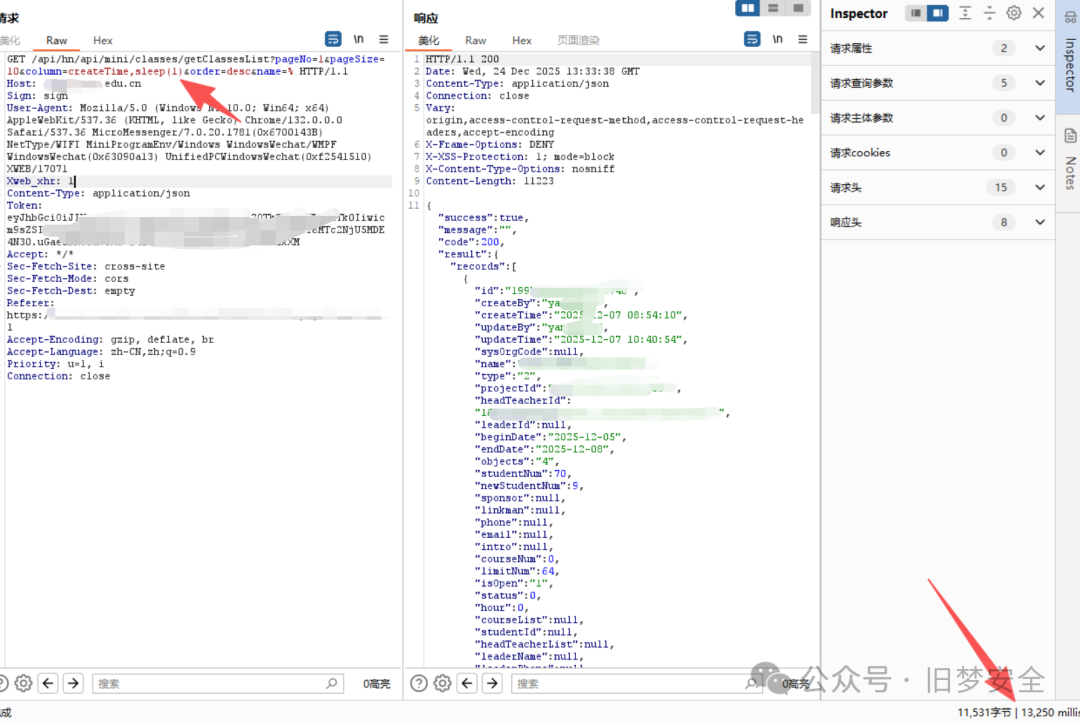Click request search settings gear icon

(x=23, y=683)
